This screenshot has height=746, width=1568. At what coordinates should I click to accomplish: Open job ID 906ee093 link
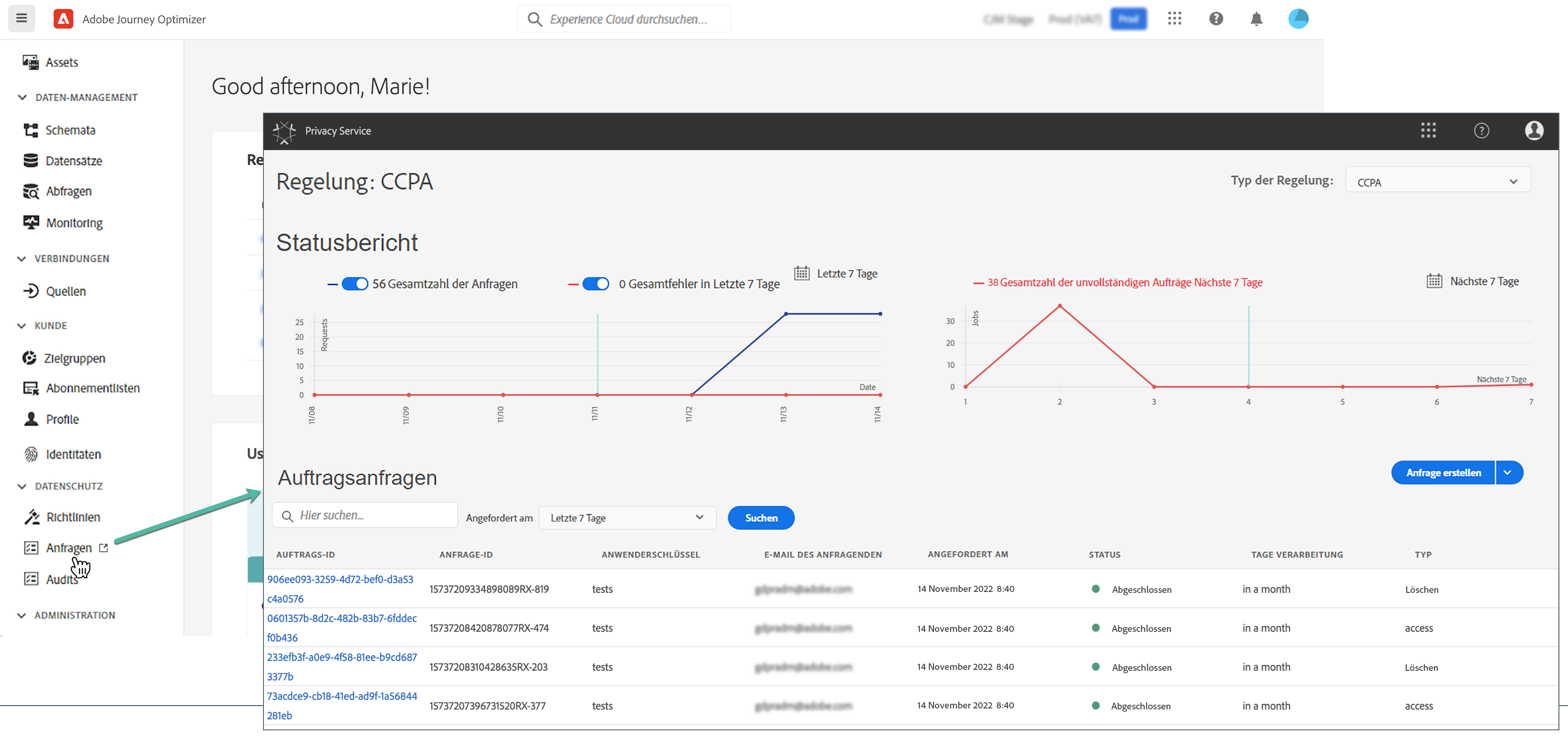pyautogui.click(x=340, y=579)
